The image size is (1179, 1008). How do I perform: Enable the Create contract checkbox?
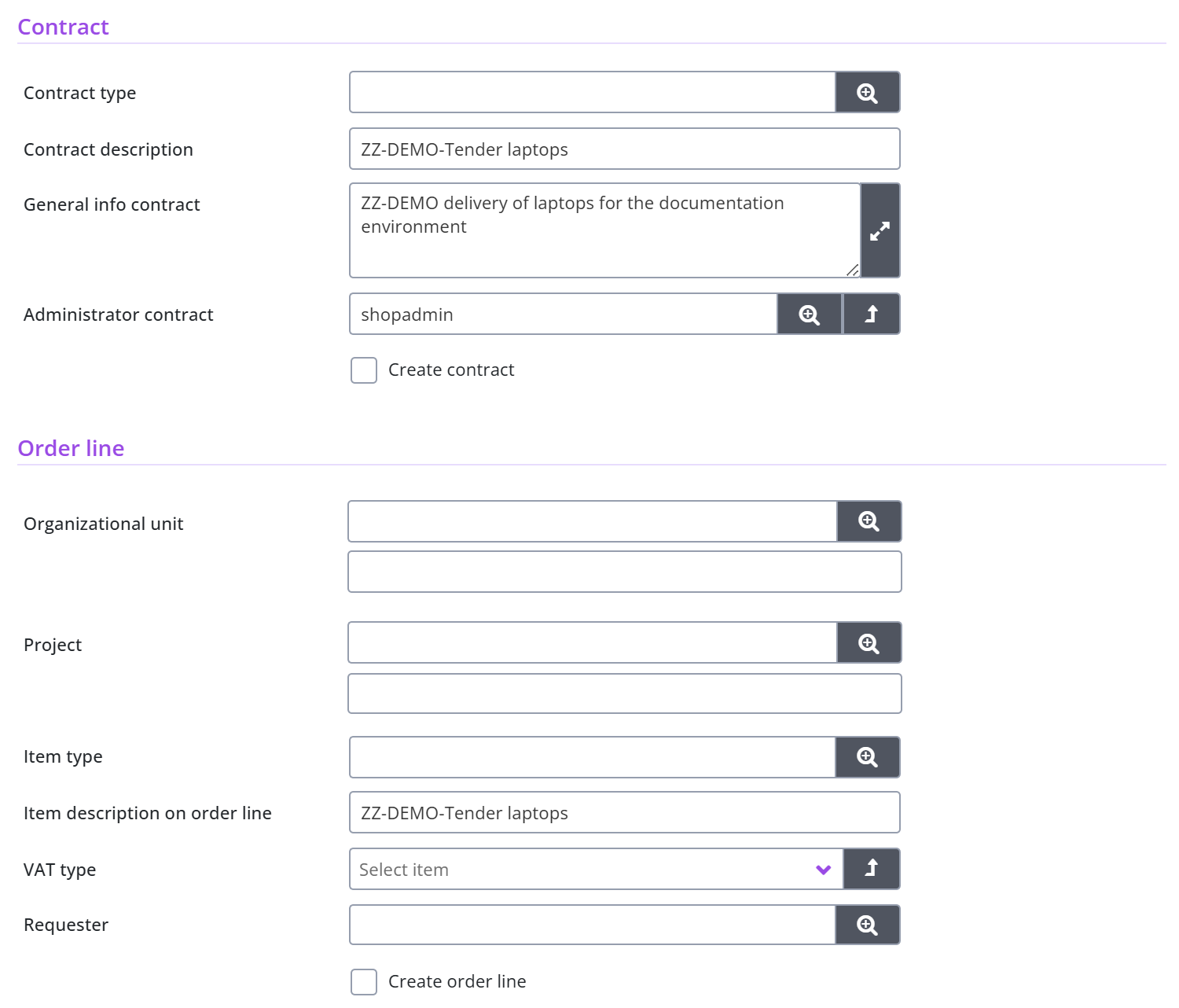click(x=364, y=370)
